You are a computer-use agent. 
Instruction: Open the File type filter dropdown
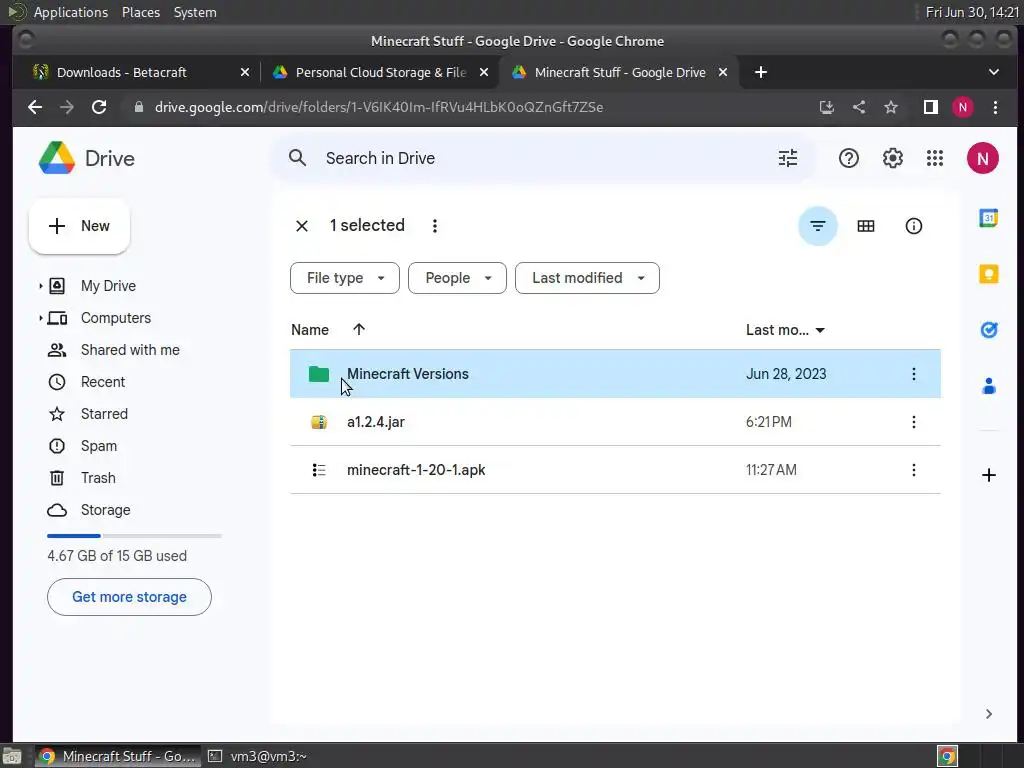344,278
